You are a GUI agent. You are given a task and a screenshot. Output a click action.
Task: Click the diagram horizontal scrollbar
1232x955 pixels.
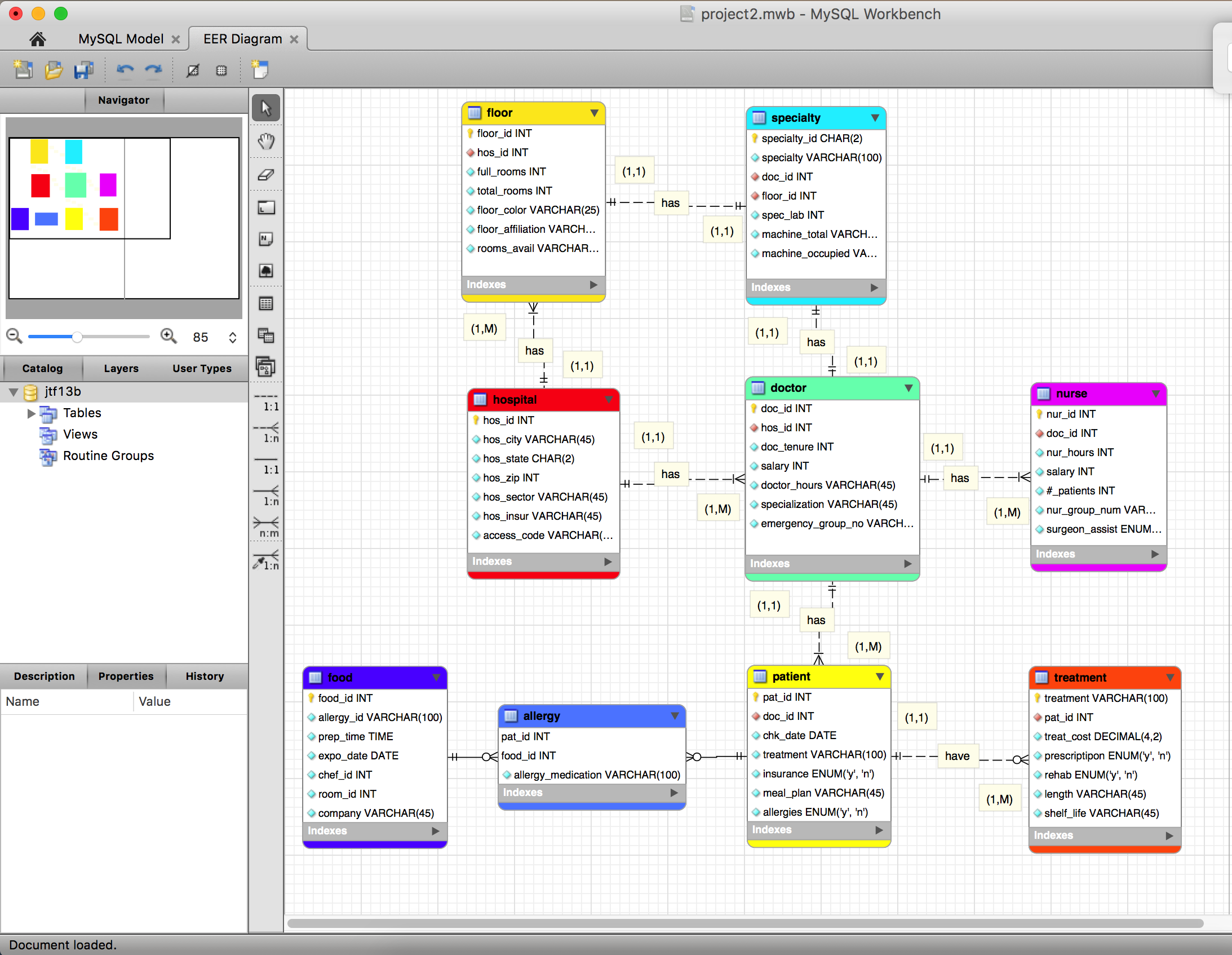[x=744, y=923]
